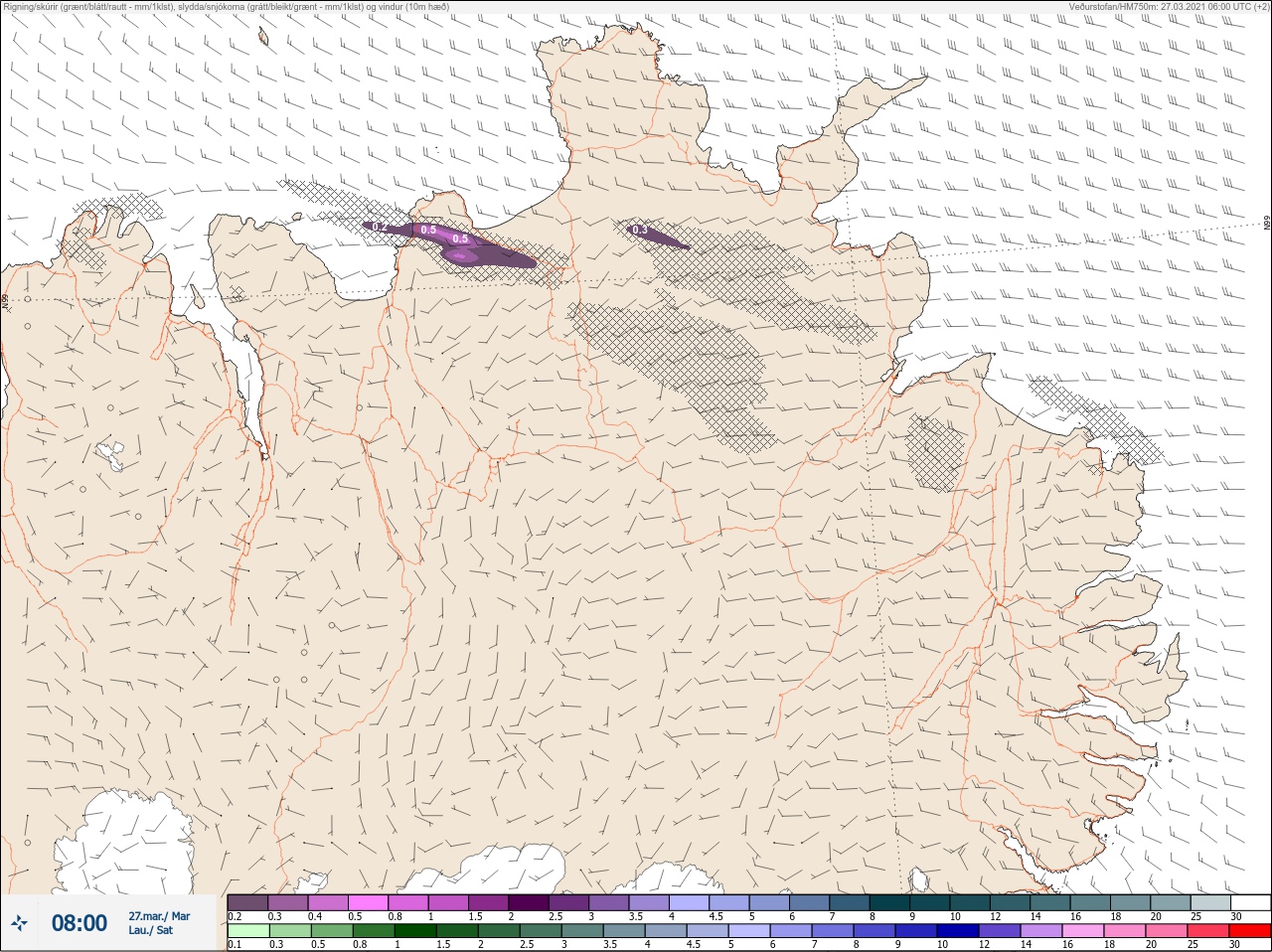Screen dimensions: 1272x952
Task: Pick the red 30 swatch in lower legend
Action: [1250, 931]
